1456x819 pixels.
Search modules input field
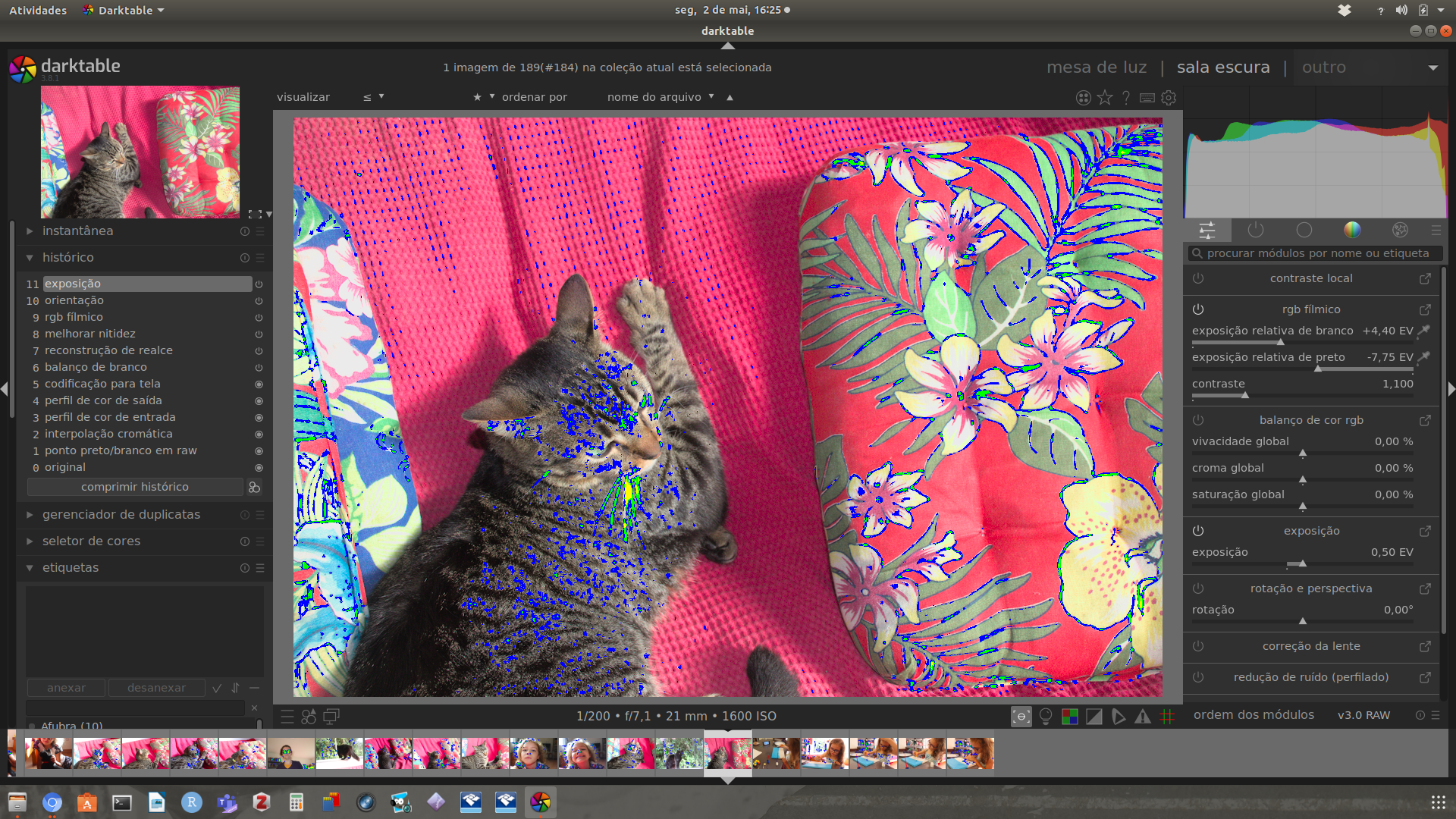1316,253
